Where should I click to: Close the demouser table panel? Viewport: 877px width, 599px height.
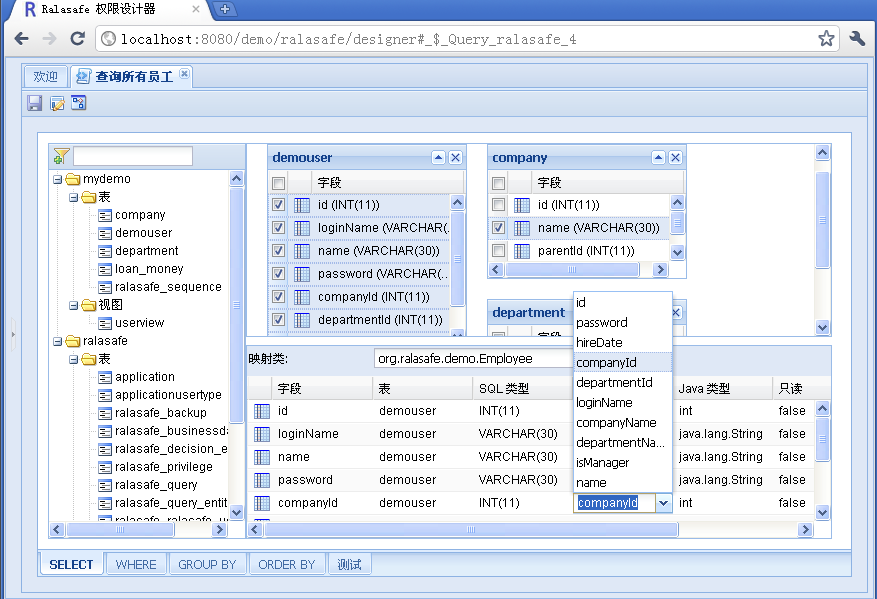tap(455, 158)
